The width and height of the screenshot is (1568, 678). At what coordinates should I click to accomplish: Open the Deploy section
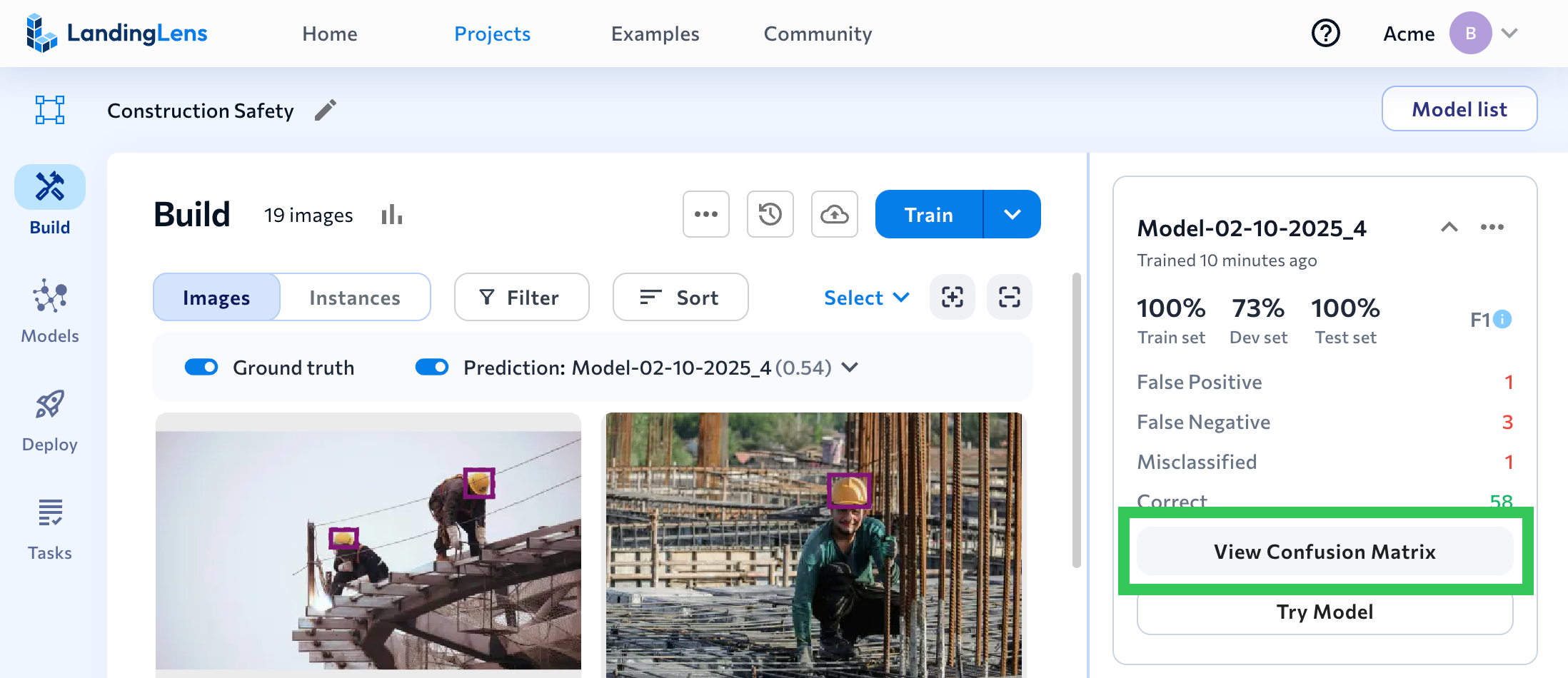(49, 418)
